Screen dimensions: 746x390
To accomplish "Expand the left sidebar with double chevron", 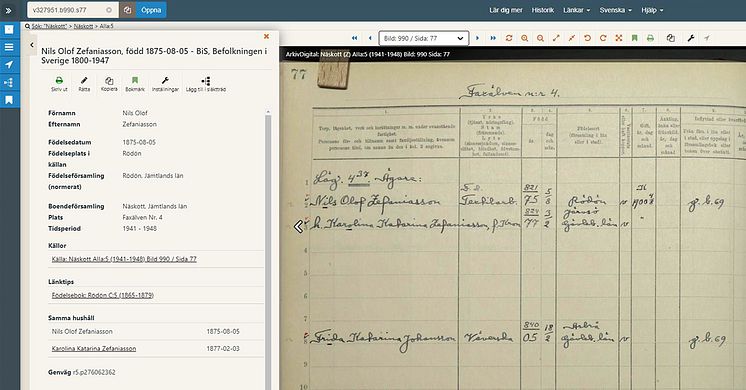I will (9, 10).
